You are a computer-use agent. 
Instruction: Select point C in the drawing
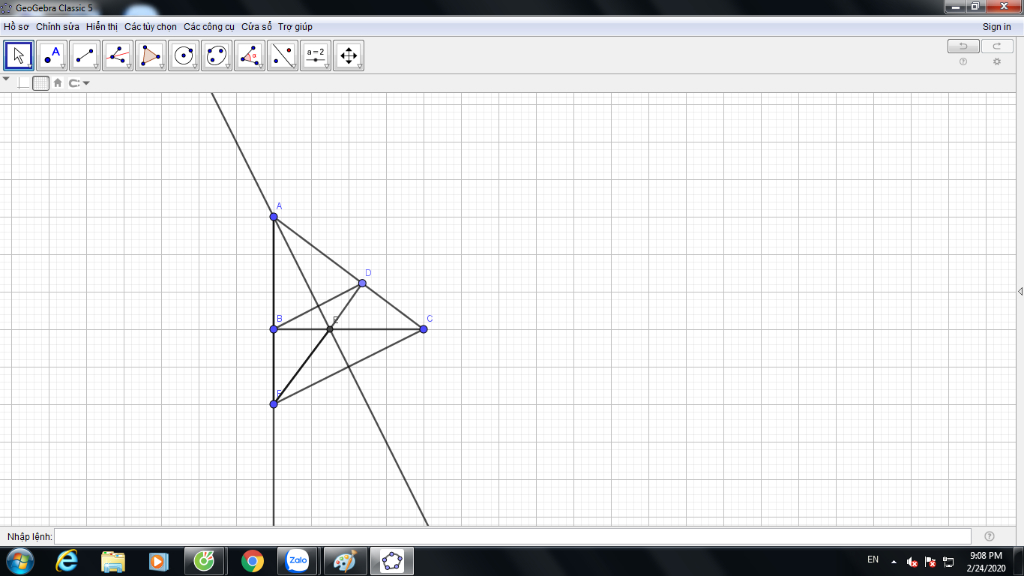tap(424, 329)
